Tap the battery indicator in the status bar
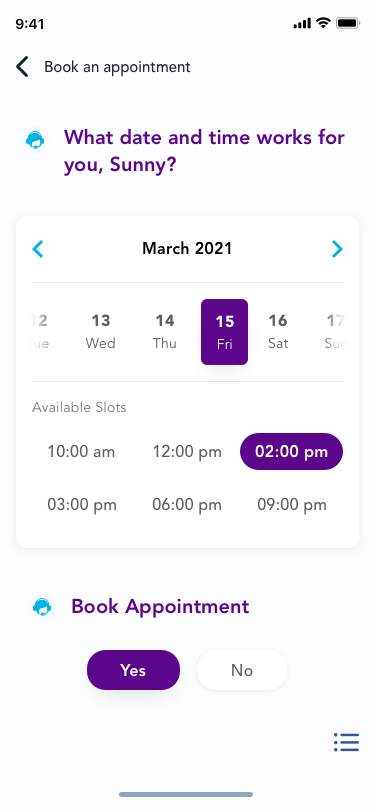Screen dimensions: 375x812 point(348,23)
